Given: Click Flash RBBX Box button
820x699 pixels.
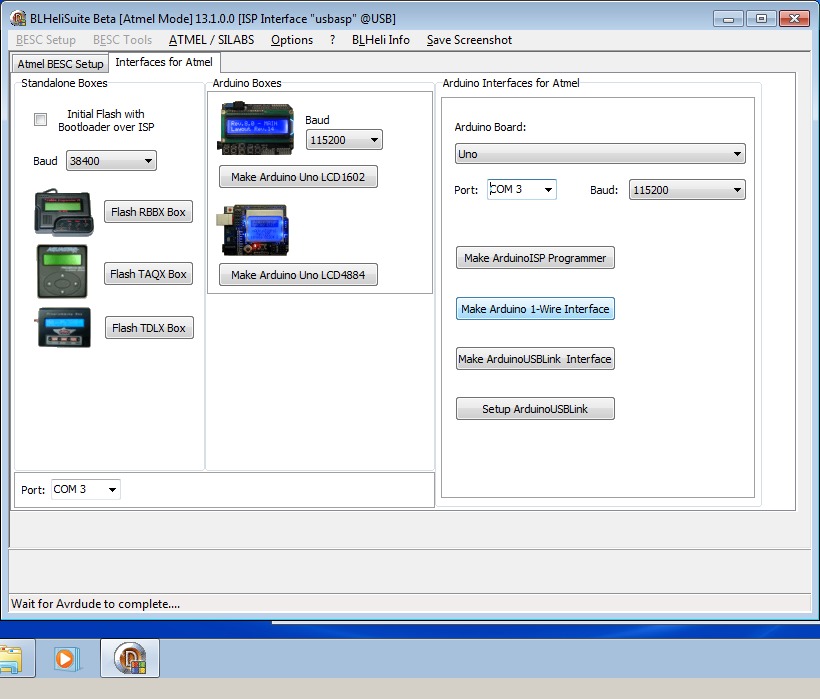Looking at the screenshot, I should [x=149, y=212].
